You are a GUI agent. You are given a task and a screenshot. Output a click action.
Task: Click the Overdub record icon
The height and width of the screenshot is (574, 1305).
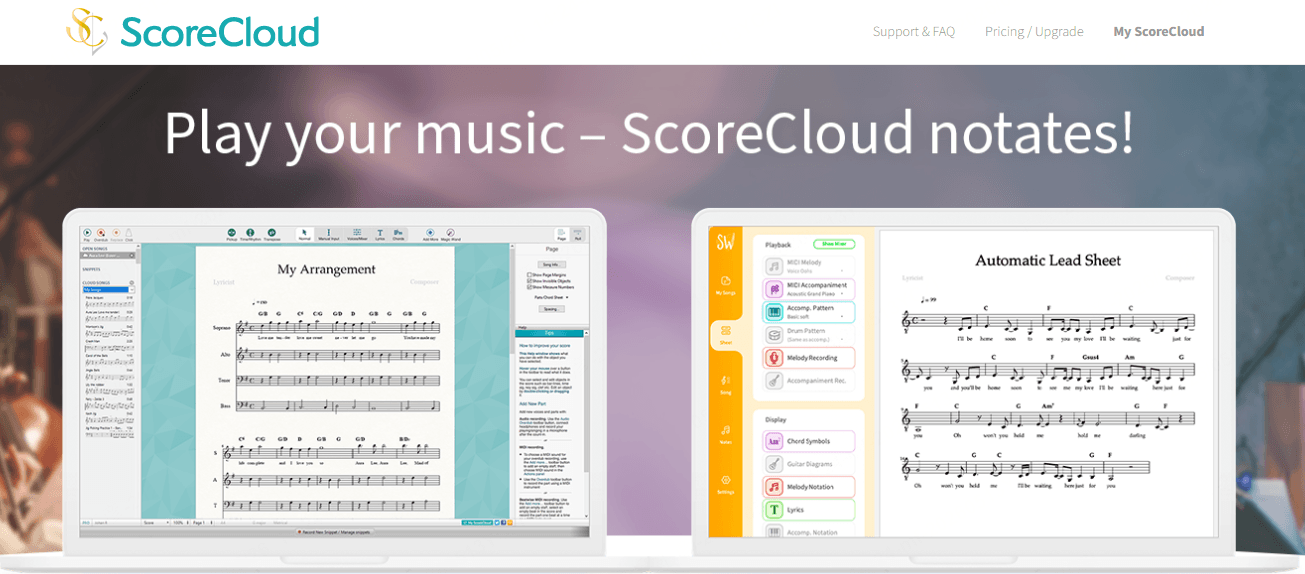click(101, 235)
